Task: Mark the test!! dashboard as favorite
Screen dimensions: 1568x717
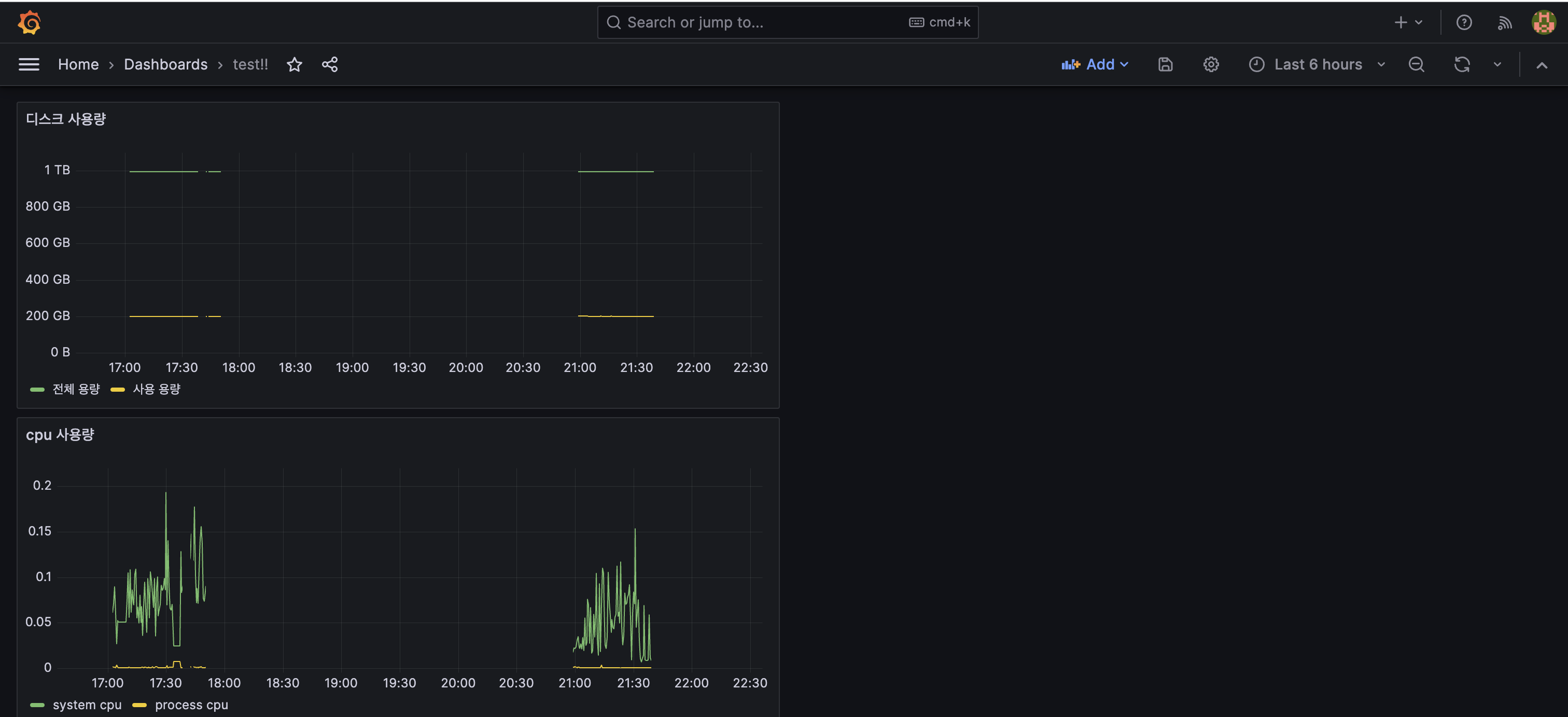Action: point(295,64)
